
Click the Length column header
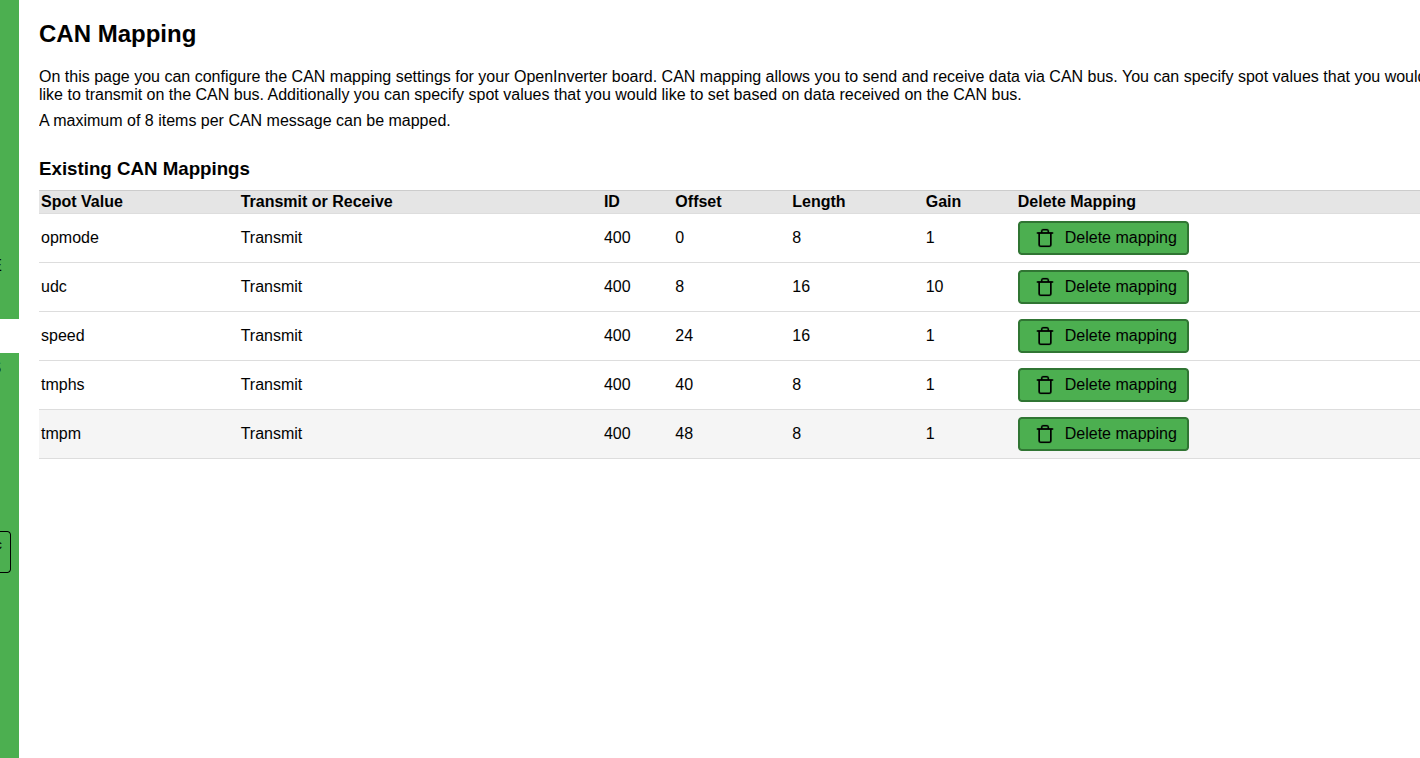(x=818, y=202)
